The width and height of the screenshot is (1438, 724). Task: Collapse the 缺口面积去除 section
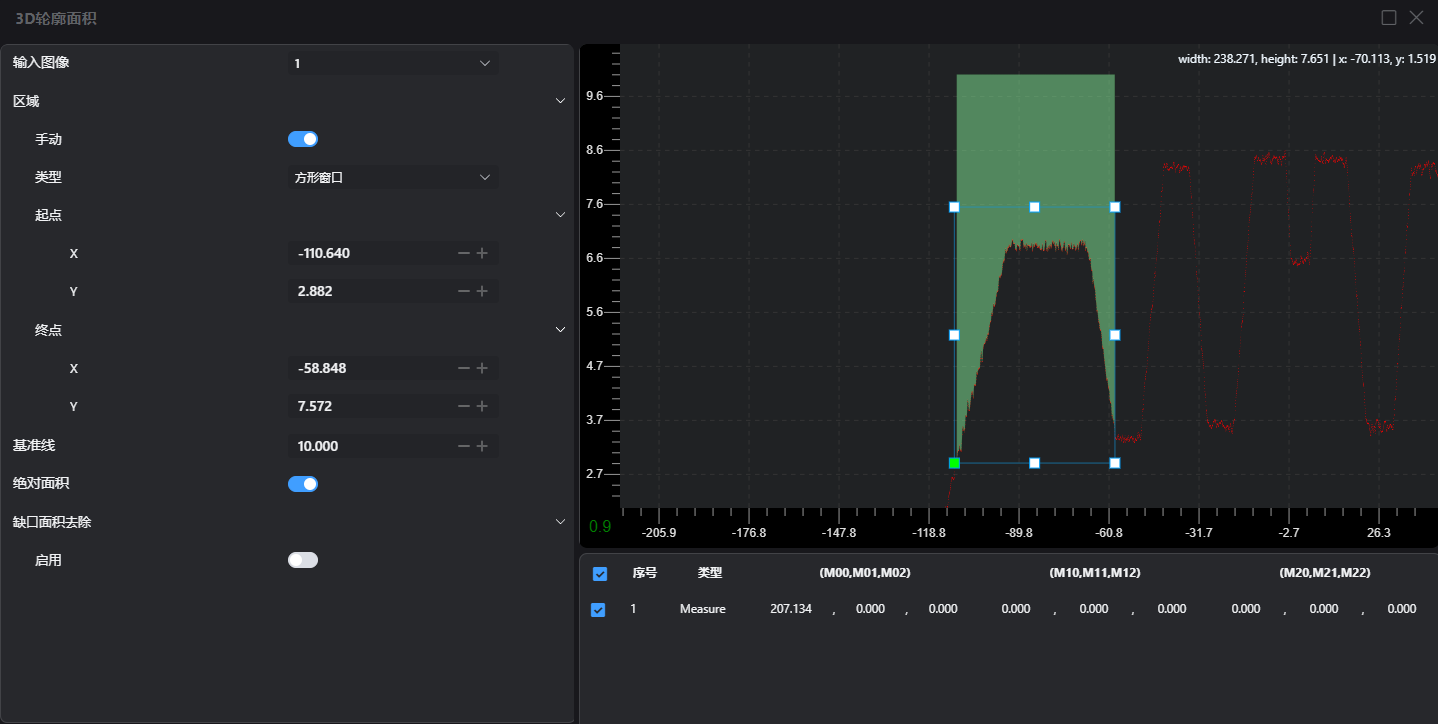[x=560, y=521]
